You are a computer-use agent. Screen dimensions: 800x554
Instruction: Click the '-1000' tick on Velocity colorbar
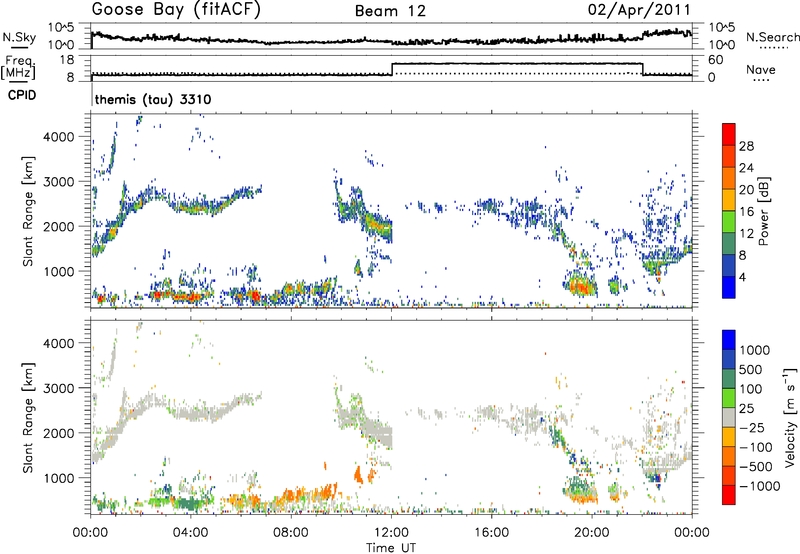pos(759,486)
